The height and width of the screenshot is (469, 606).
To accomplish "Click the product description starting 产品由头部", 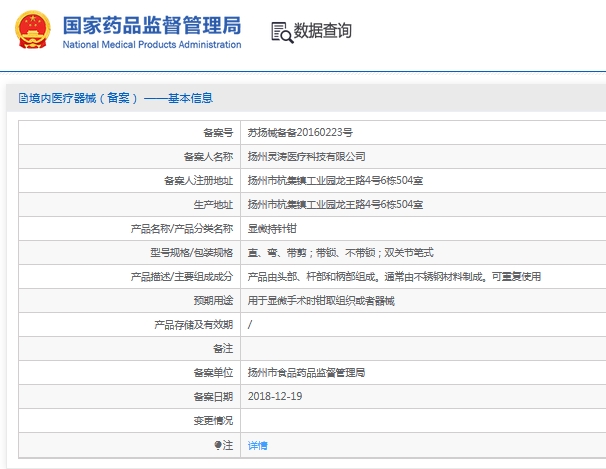I will 394,276.
